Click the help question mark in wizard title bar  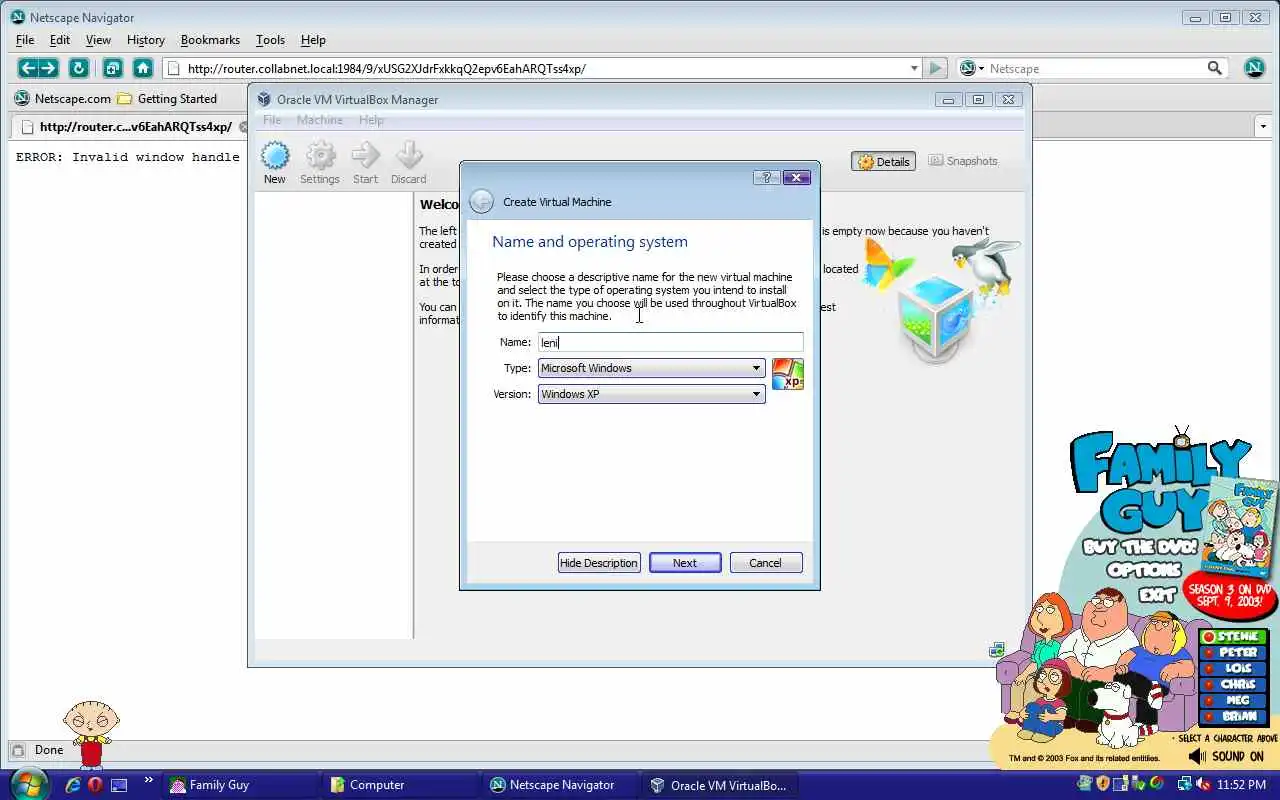766,177
